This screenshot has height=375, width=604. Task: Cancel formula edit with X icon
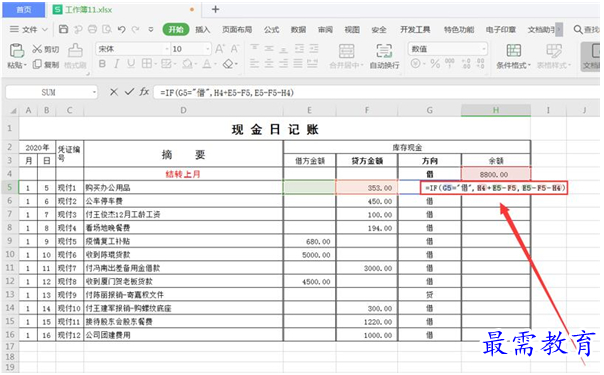114,92
